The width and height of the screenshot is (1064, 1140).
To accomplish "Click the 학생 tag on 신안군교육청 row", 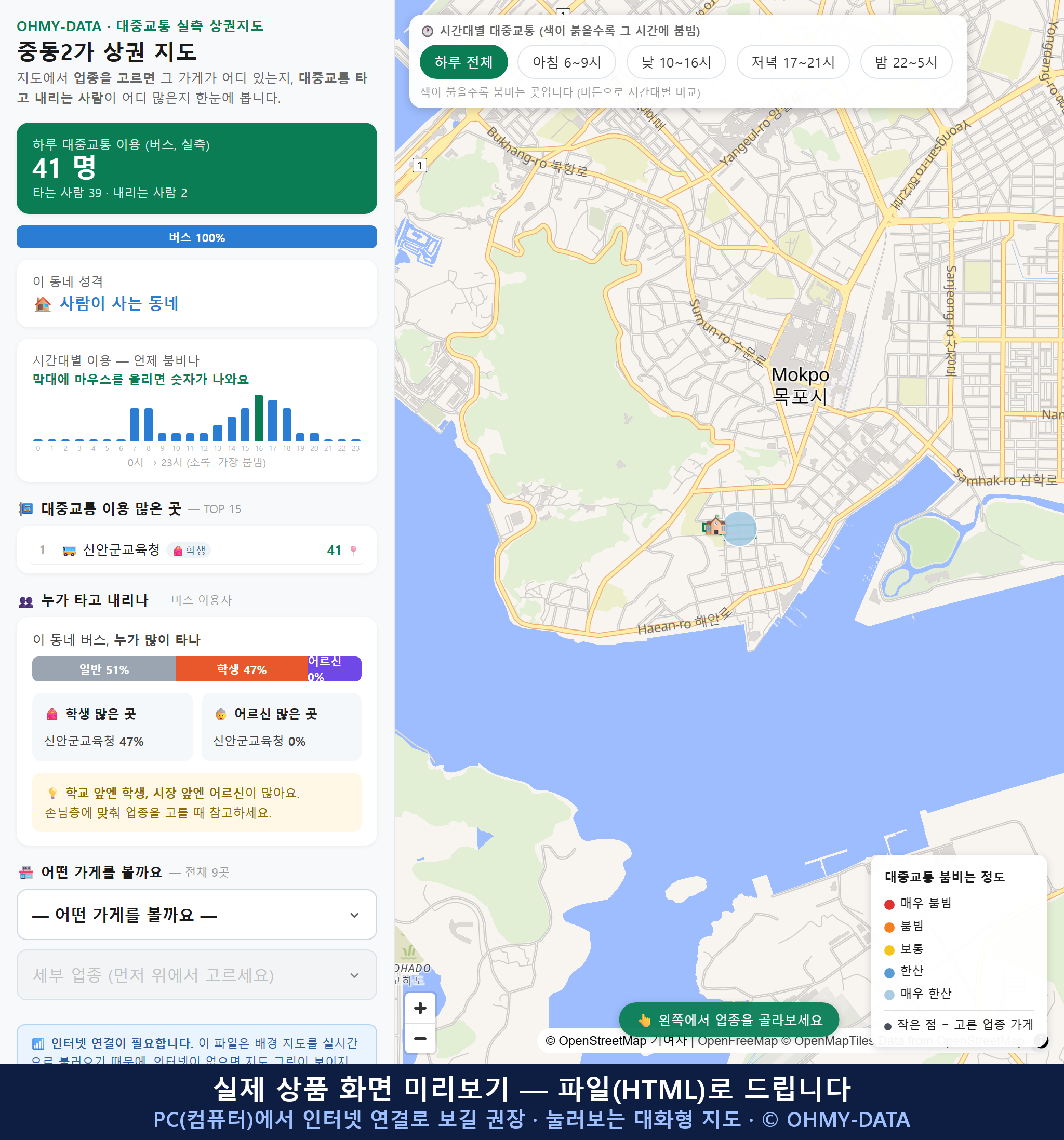I will pyautogui.click(x=189, y=550).
